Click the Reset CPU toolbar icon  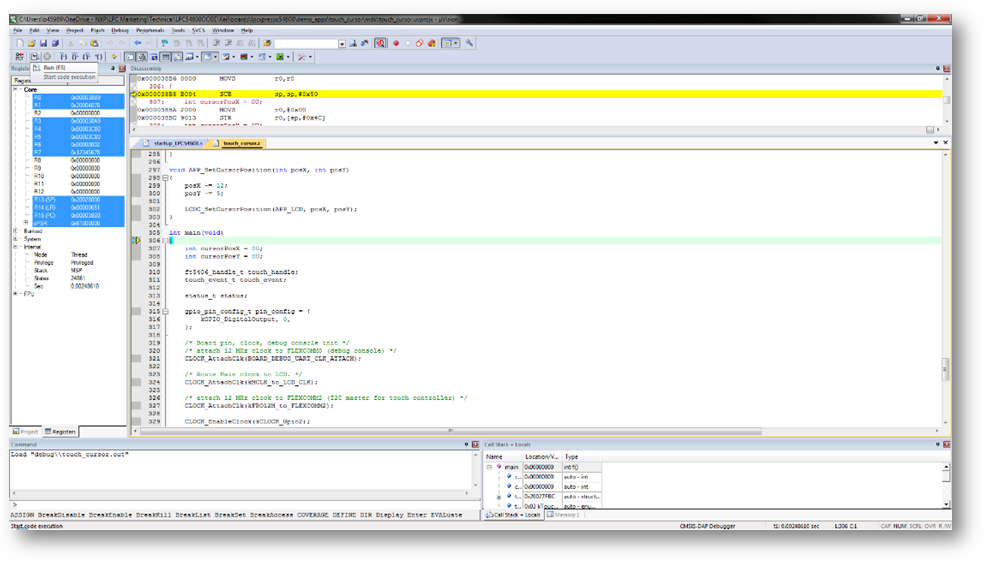click(x=19, y=57)
